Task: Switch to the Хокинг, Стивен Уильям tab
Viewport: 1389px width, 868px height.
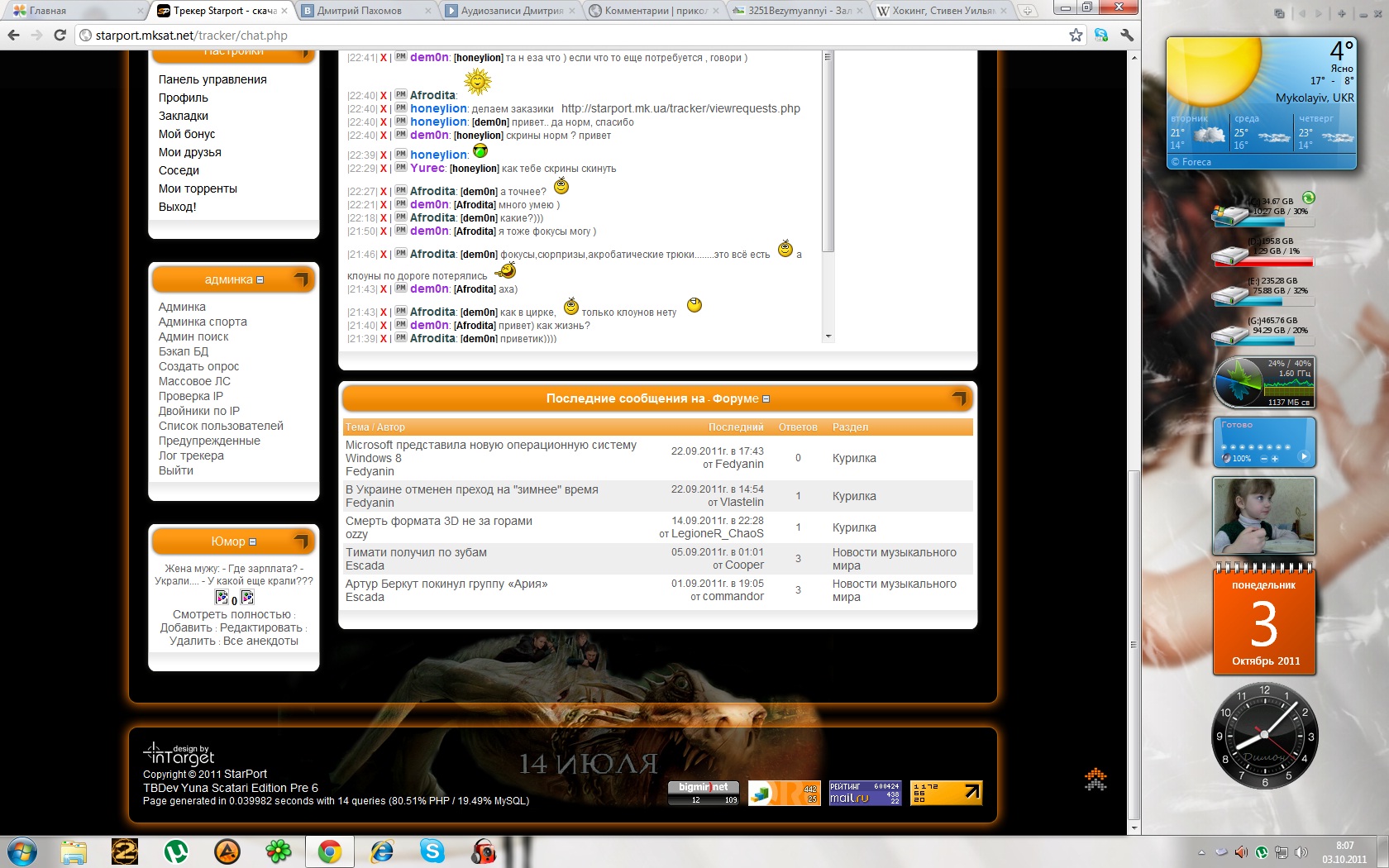Action: (943, 11)
